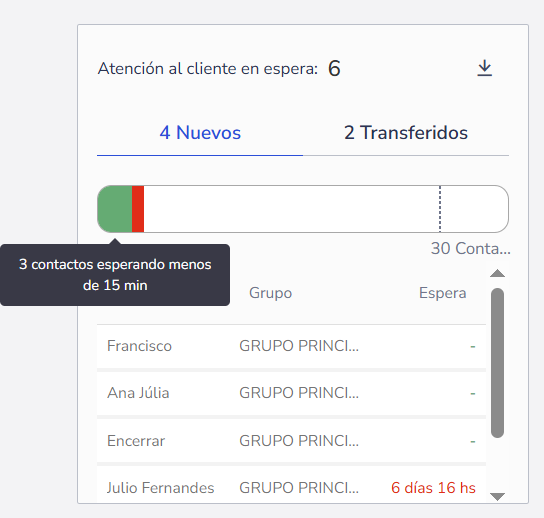Image resolution: width=544 pixels, height=518 pixels.
Task: Select the Francisco contact row
Action: point(291,346)
